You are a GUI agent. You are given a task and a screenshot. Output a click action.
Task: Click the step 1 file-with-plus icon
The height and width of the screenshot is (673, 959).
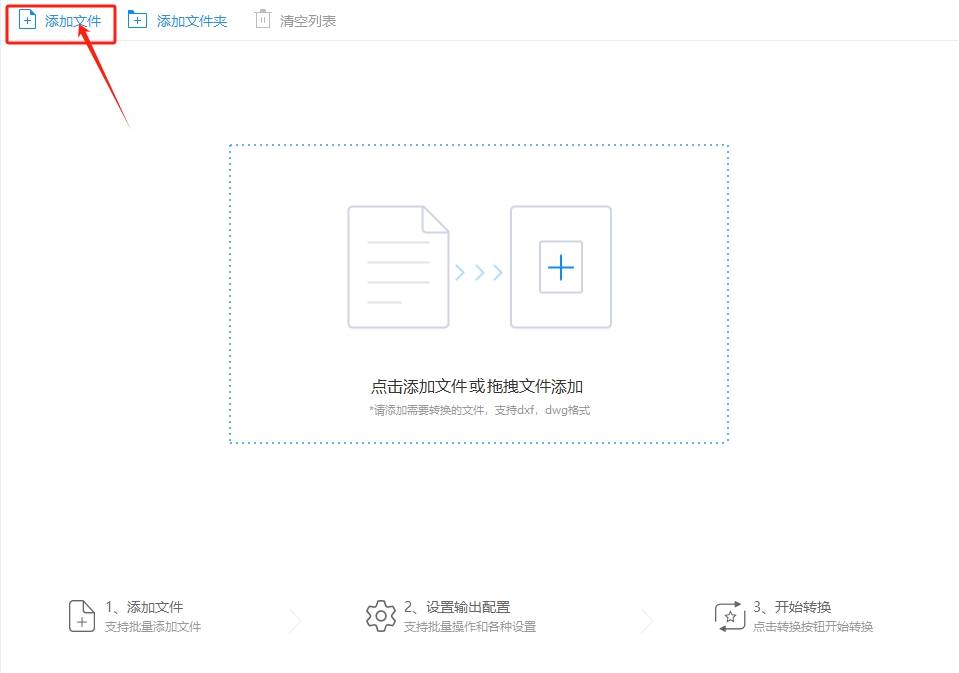point(80,617)
